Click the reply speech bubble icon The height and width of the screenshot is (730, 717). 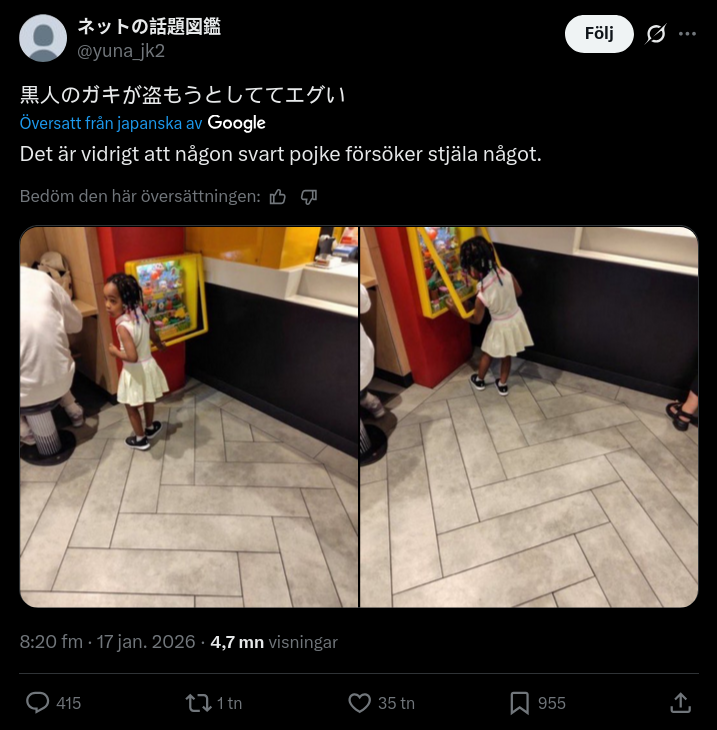coord(37,703)
